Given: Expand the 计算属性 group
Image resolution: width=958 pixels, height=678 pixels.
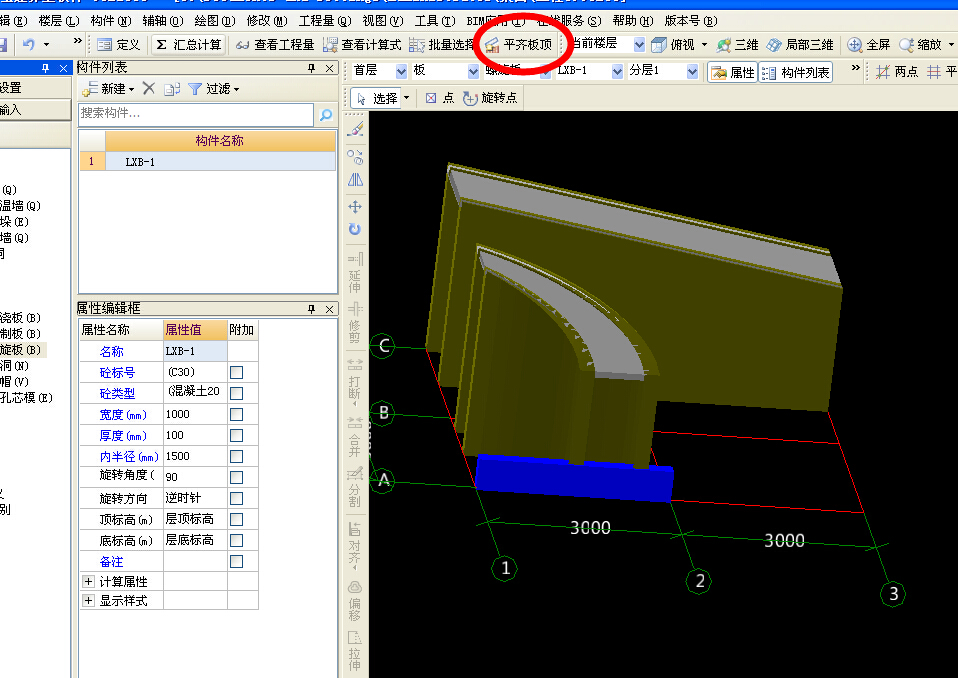Looking at the screenshot, I should click(x=89, y=581).
